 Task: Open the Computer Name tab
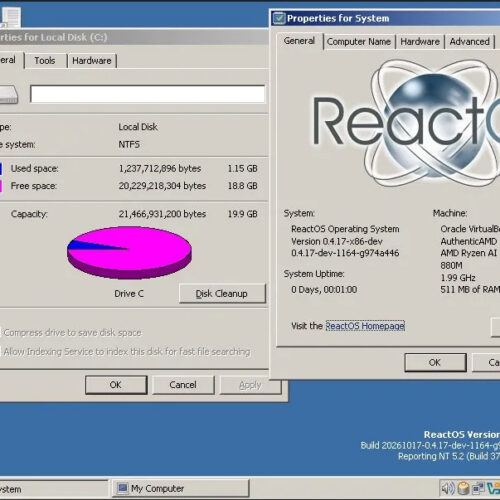coord(359,42)
